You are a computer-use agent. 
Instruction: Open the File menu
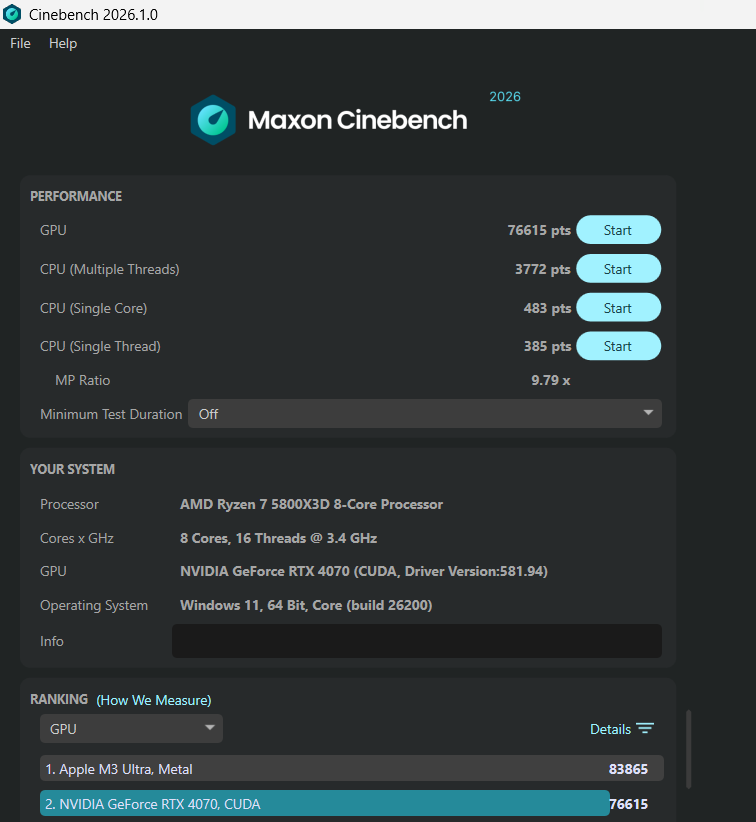[20, 44]
